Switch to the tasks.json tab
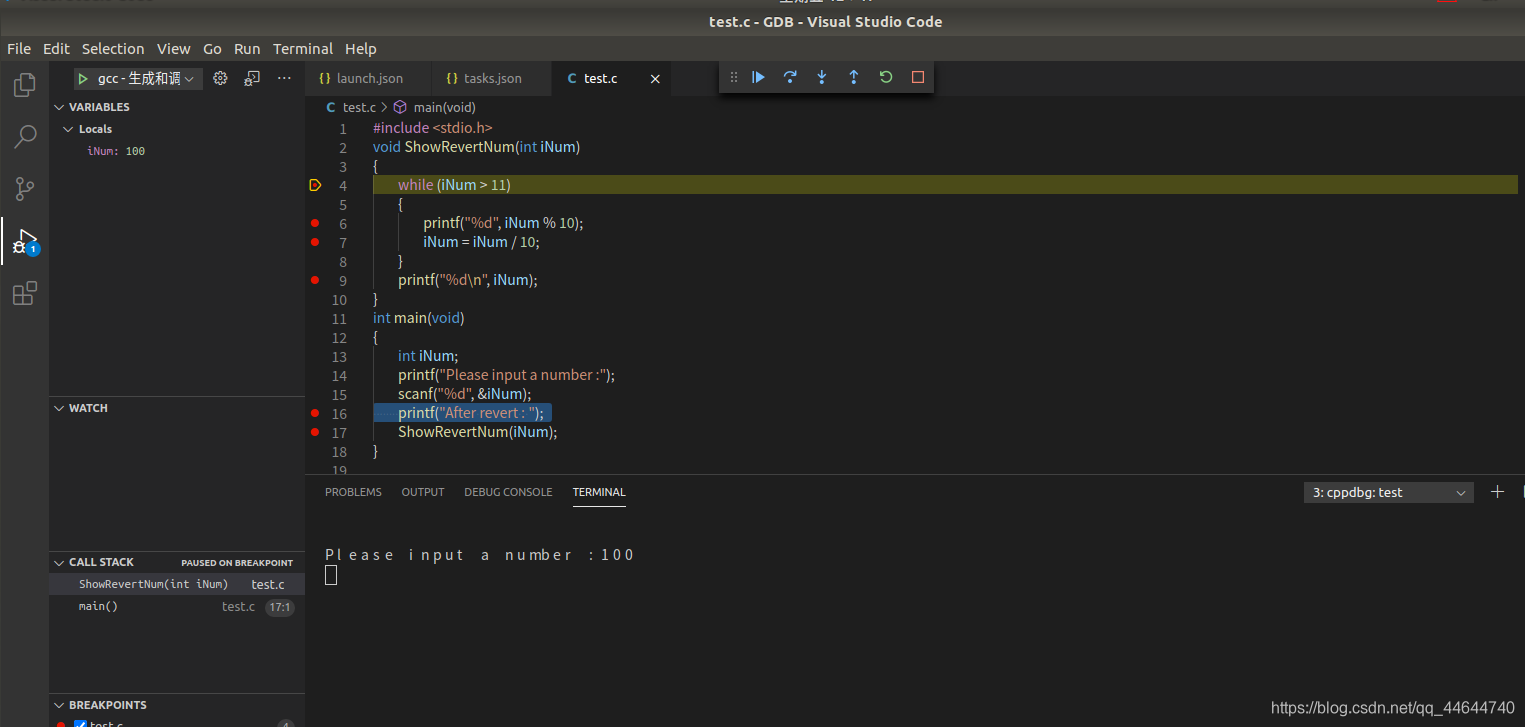This screenshot has height=727, width=1525. [x=491, y=78]
